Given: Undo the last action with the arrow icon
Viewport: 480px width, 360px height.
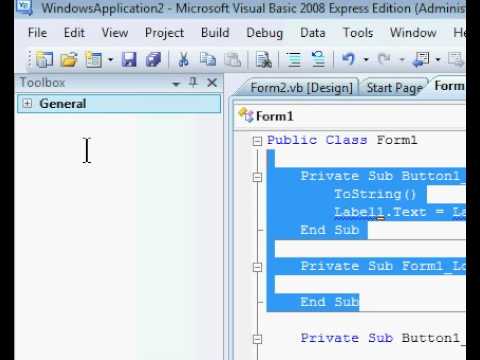Looking at the screenshot, I should click(348, 59).
